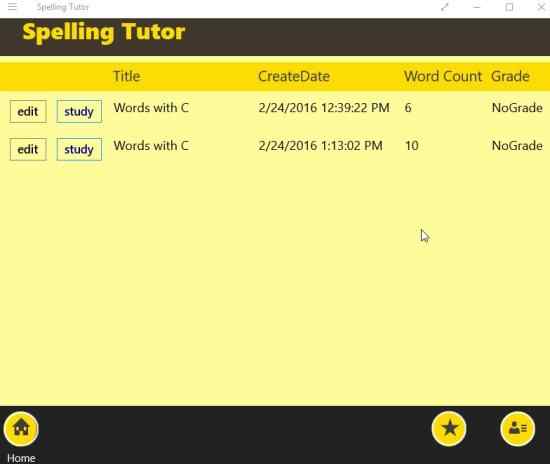
Task: Click the CreateDate column header
Action: point(294,76)
